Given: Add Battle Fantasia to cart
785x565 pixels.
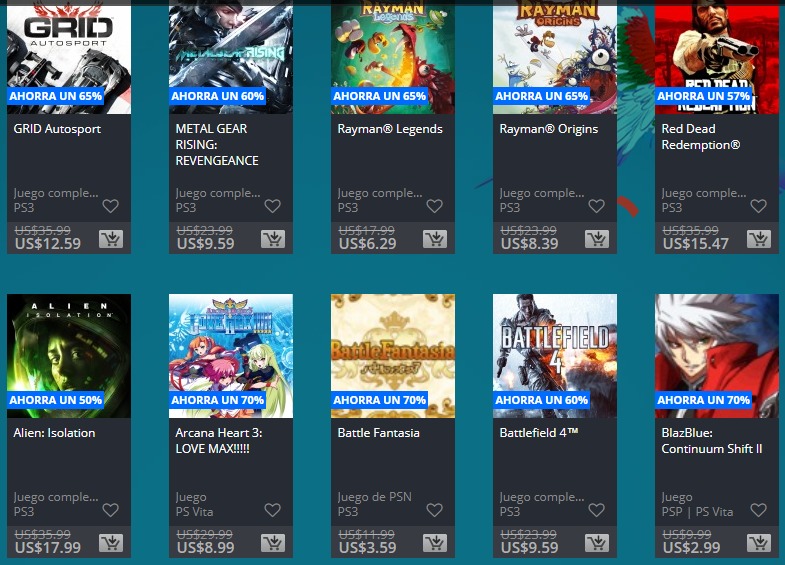Looking at the screenshot, I should pyautogui.click(x=435, y=543).
